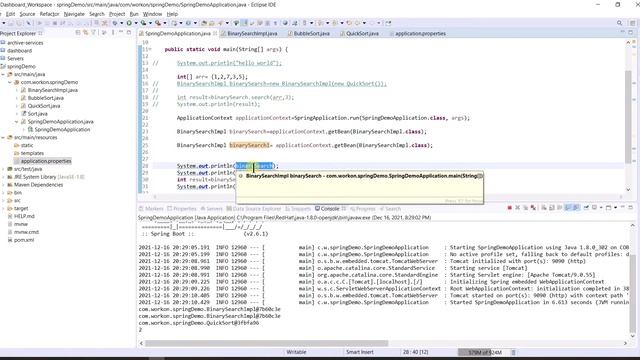Click ApplicationContext code line 21
This screenshot has width=640, height=360.
[323, 118]
